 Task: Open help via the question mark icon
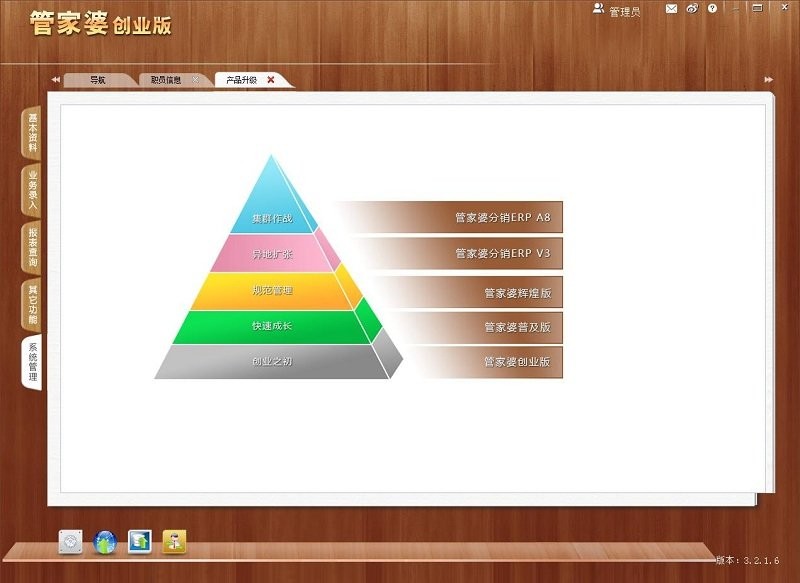(713, 9)
